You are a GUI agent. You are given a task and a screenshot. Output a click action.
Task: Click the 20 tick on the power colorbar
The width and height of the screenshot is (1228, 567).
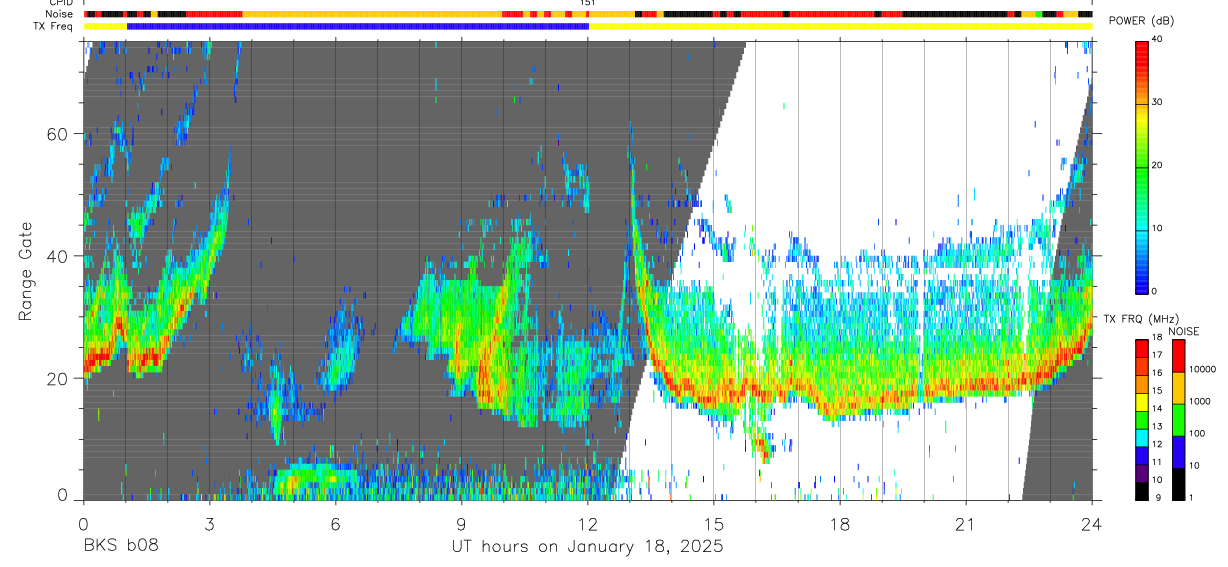point(1158,165)
